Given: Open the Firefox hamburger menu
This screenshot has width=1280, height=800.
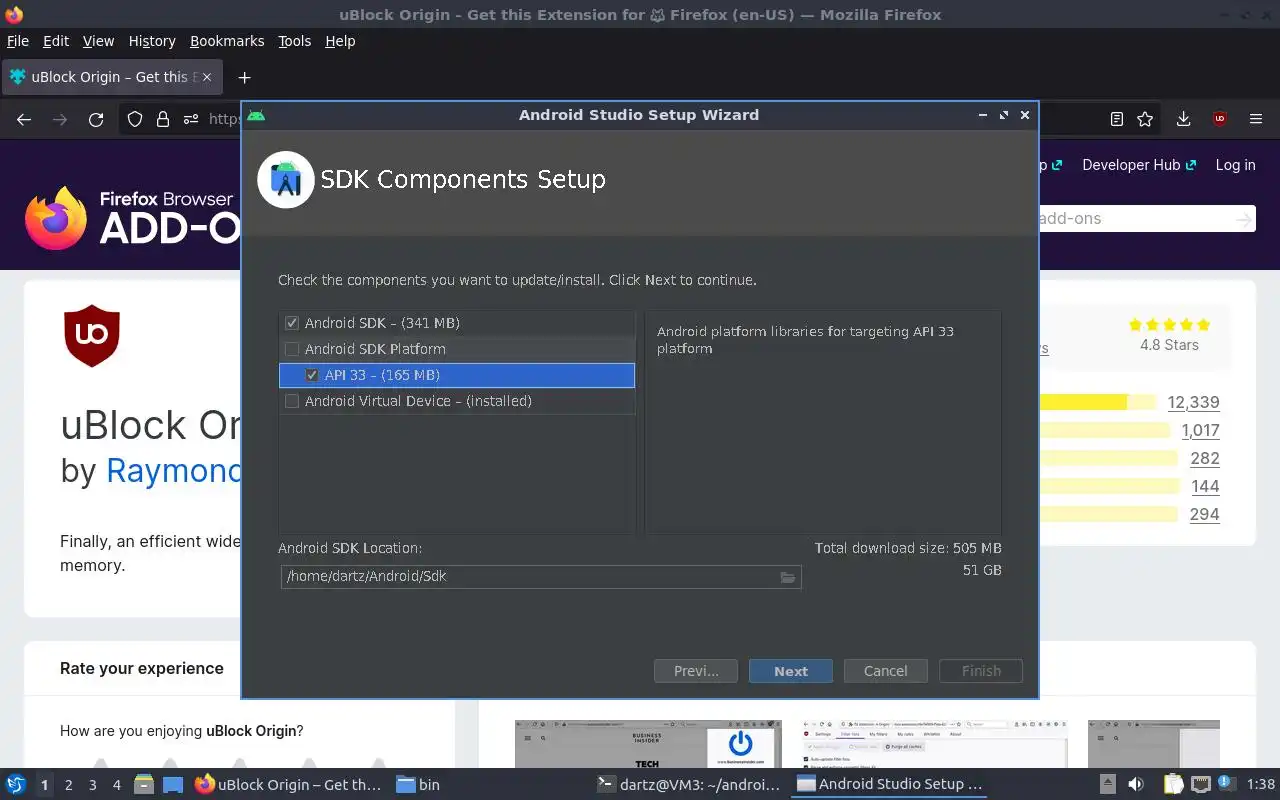Looking at the screenshot, I should tap(1256, 119).
